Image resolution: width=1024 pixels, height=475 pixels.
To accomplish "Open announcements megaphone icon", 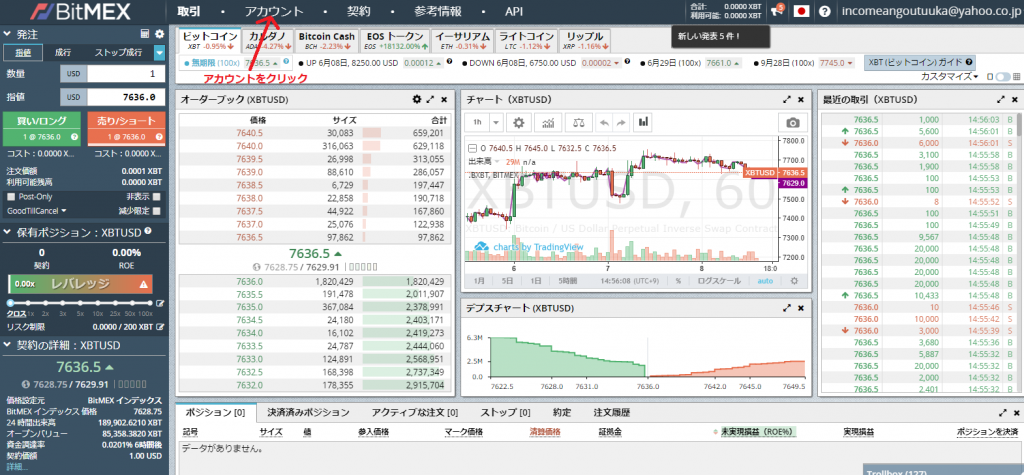I will pyautogui.click(x=777, y=10).
